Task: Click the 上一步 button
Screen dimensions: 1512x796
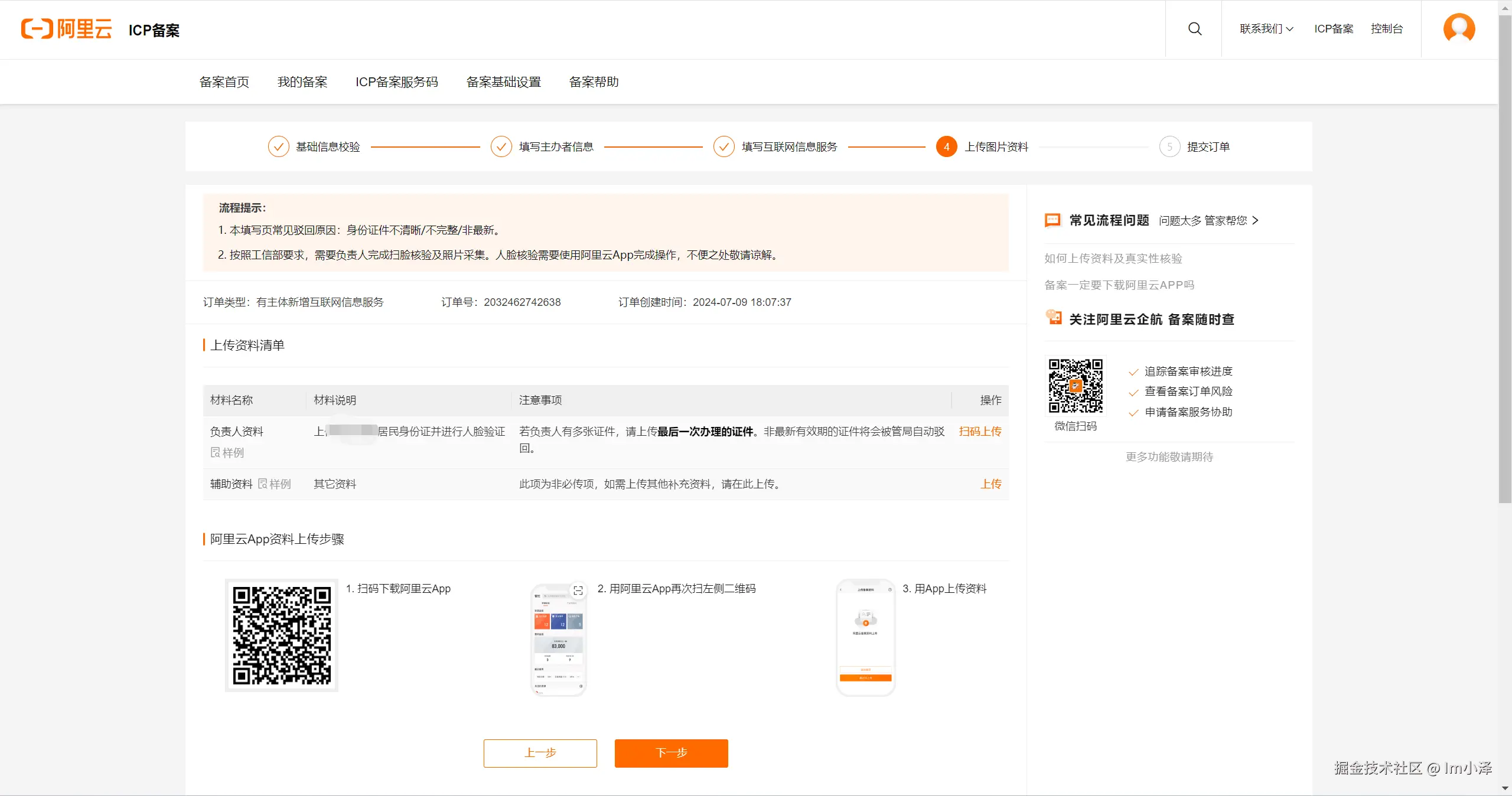Action: click(540, 753)
